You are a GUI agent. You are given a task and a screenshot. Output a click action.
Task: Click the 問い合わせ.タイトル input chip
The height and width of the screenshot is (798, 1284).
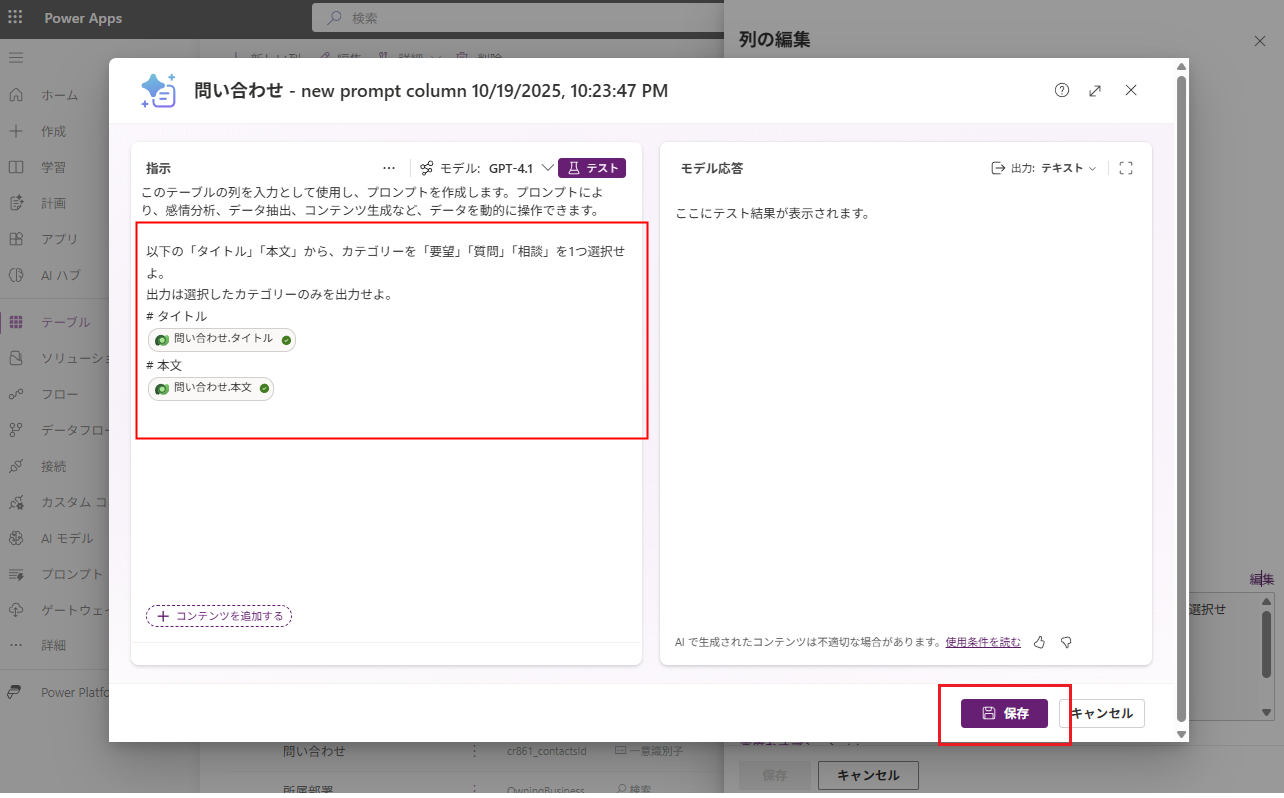pos(222,340)
